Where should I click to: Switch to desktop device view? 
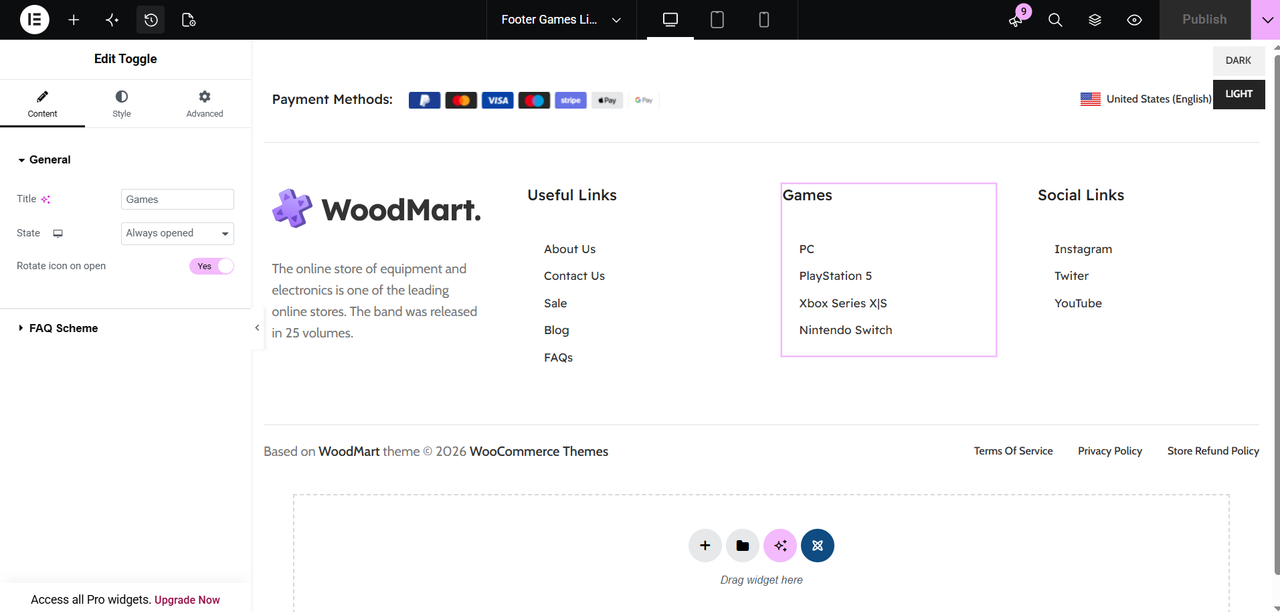[670, 20]
